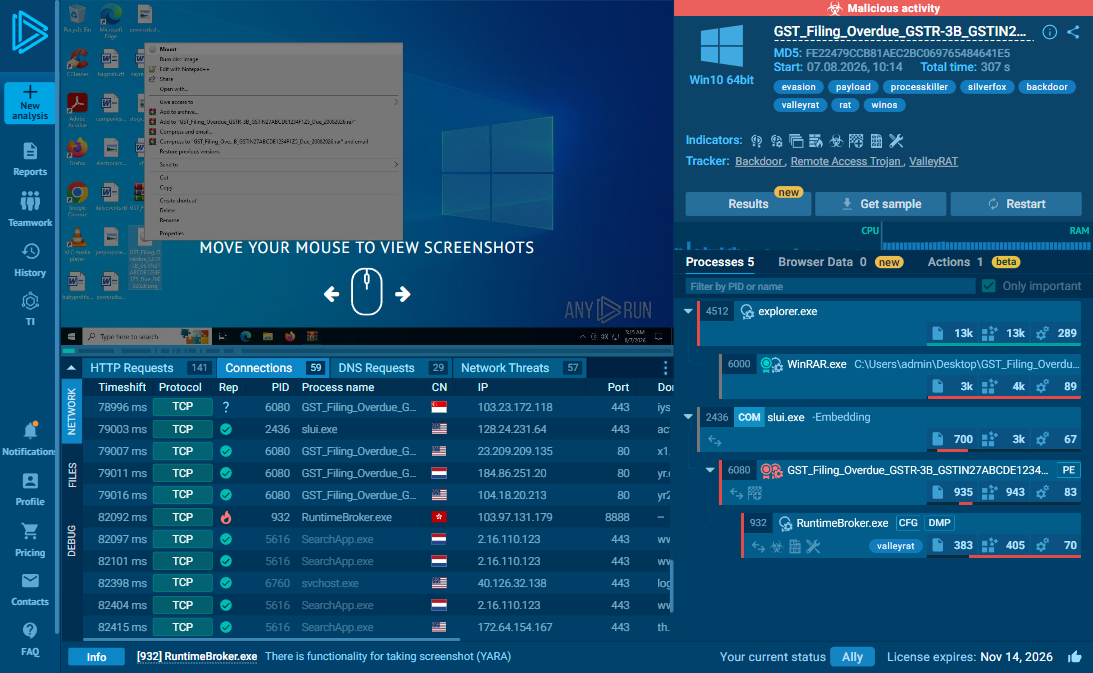The height and width of the screenshot is (673, 1093).
Task: Click the ANY.RUN logo icon
Action: pyautogui.click(x=29, y=32)
